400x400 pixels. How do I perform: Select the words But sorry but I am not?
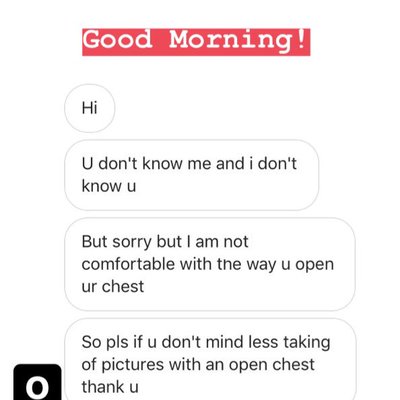tap(165, 242)
